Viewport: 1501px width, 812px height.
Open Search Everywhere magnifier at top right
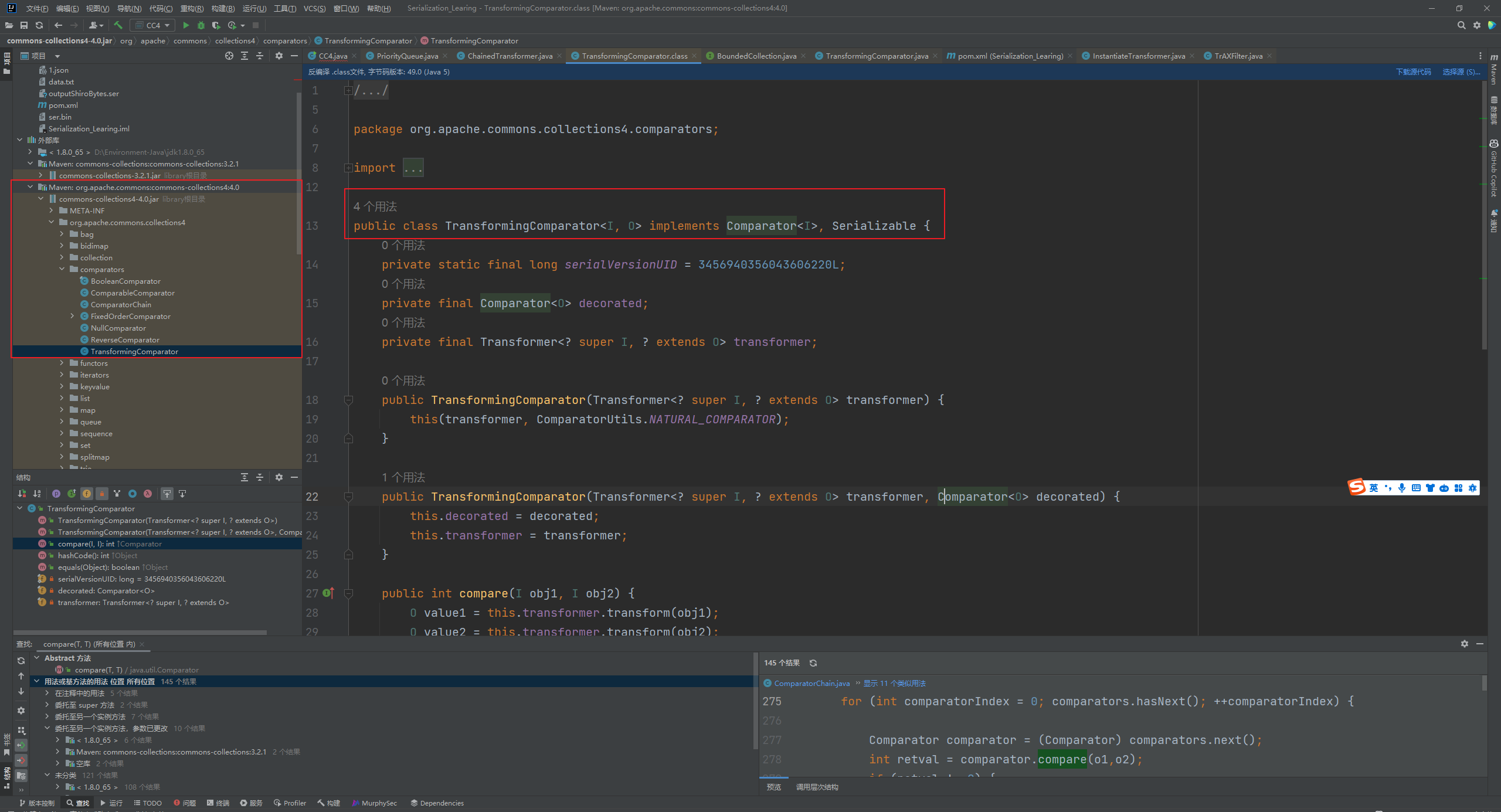click(x=1461, y=25)
